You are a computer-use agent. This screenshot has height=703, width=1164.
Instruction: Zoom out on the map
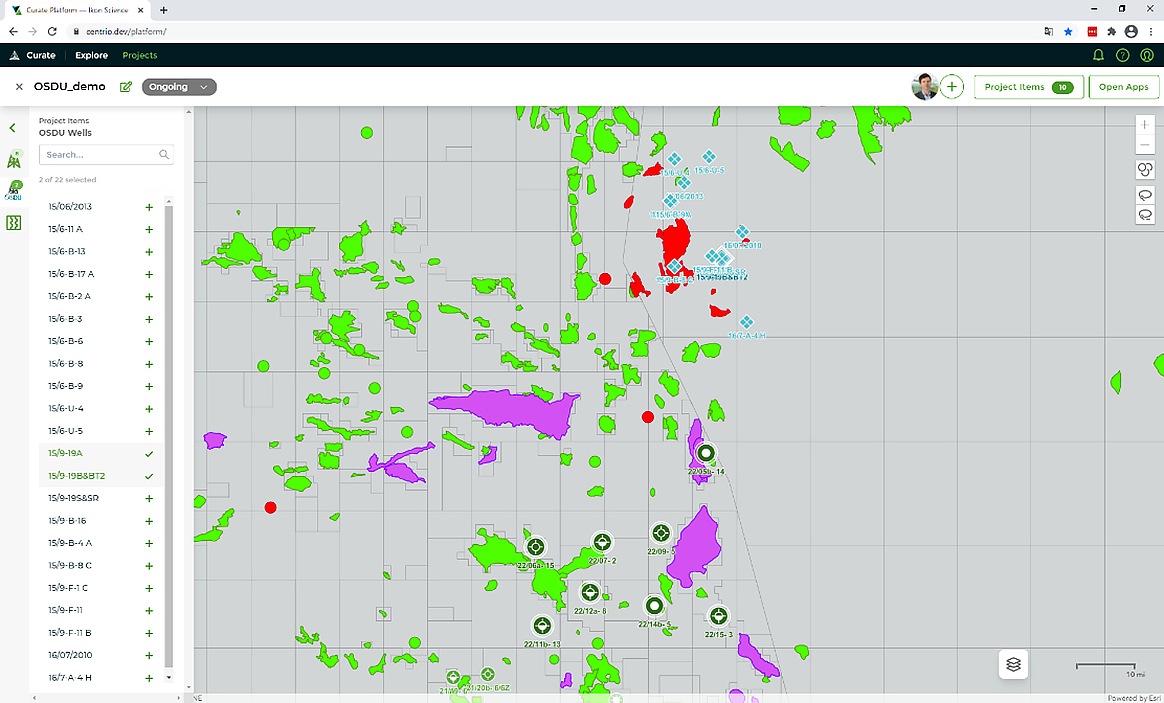coord(1145,145)
